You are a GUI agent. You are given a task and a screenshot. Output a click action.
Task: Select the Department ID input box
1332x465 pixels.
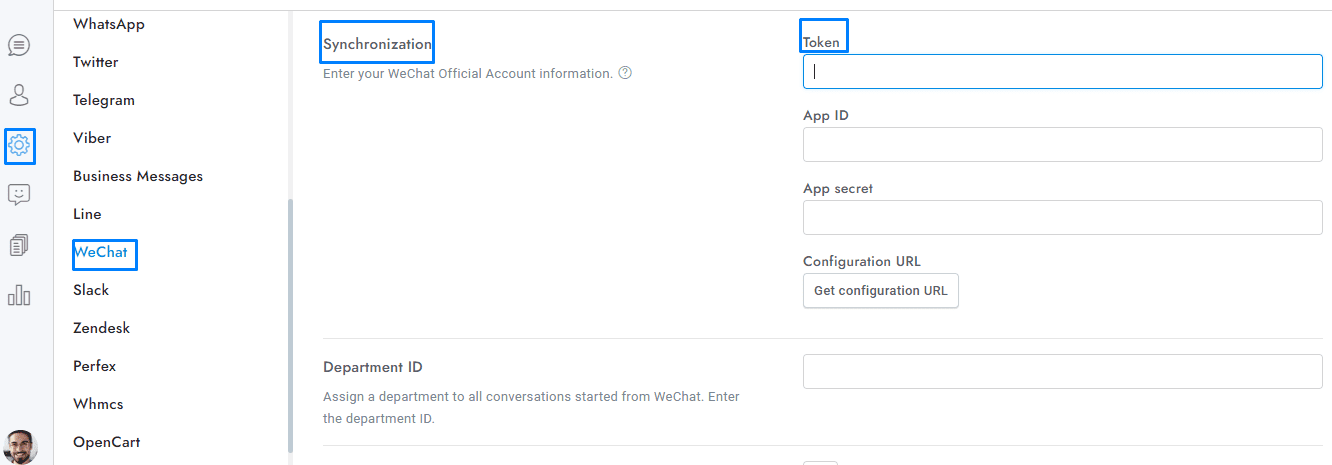(x=1062, y=371)
